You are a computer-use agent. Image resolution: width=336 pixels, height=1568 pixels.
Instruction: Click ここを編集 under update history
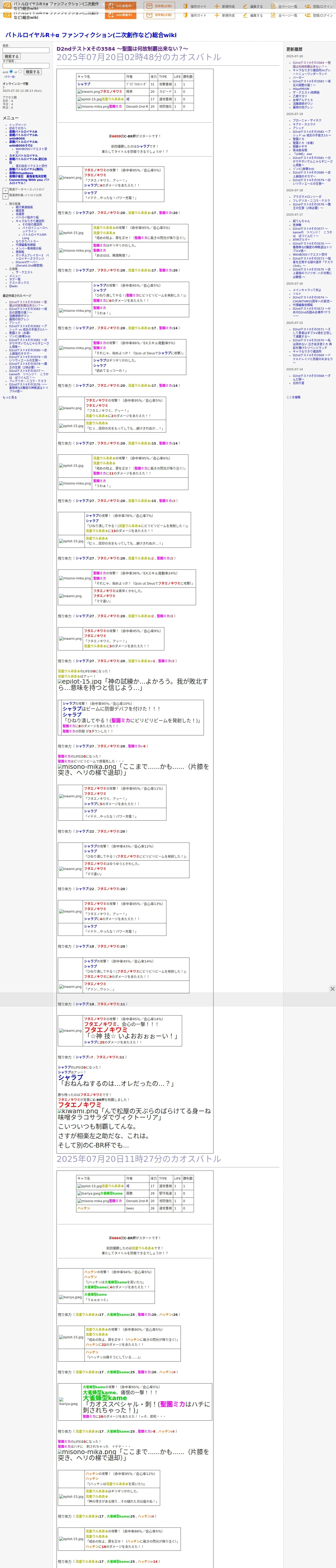(293, 397)
